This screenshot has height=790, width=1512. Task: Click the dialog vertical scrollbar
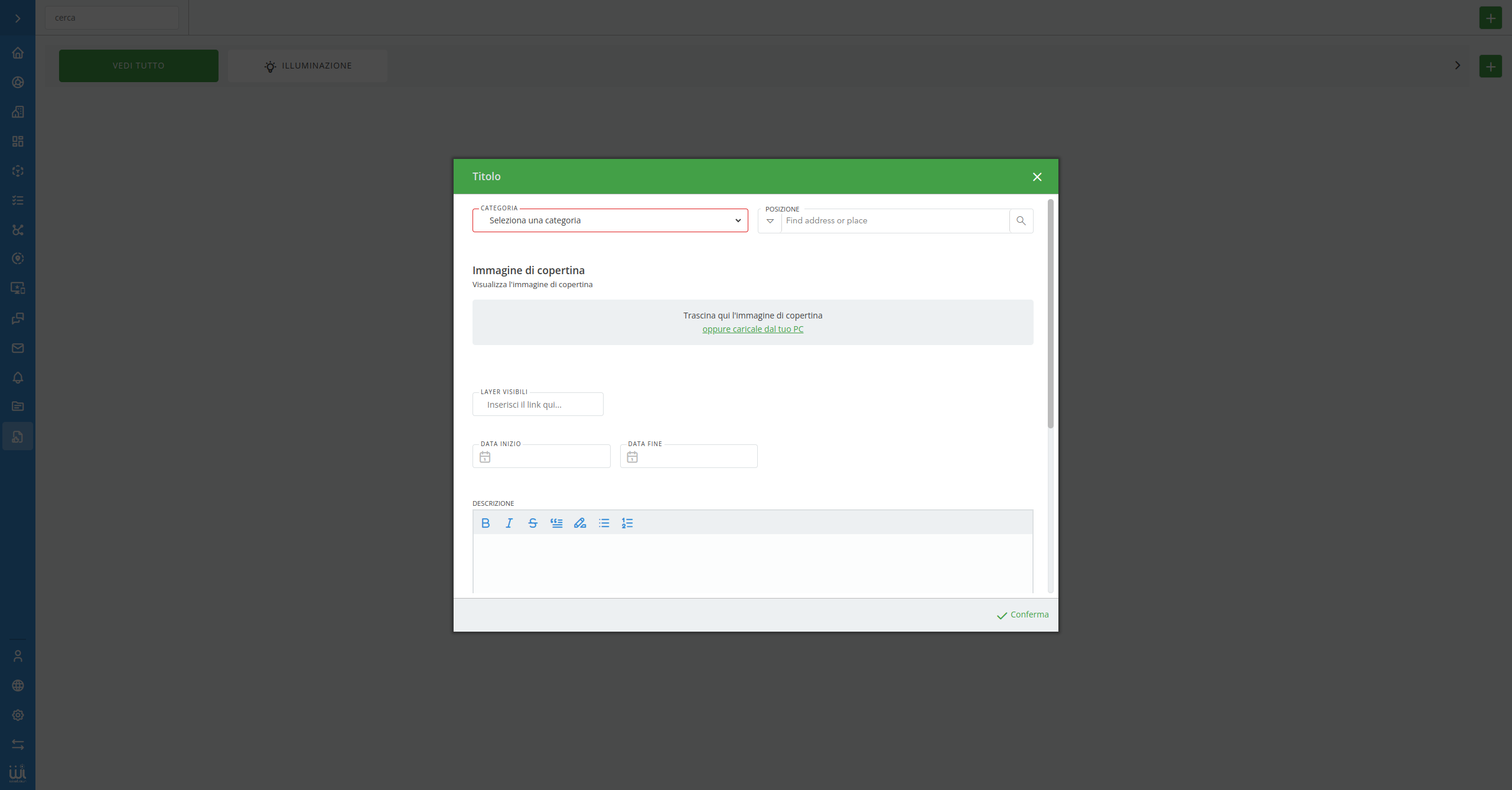pyautogui.click(x=1050, y=313)
